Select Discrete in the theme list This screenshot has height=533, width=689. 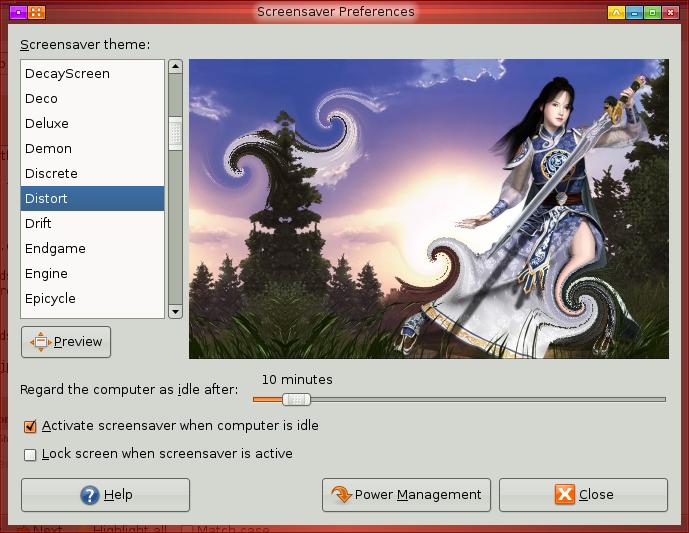point(92,174)
